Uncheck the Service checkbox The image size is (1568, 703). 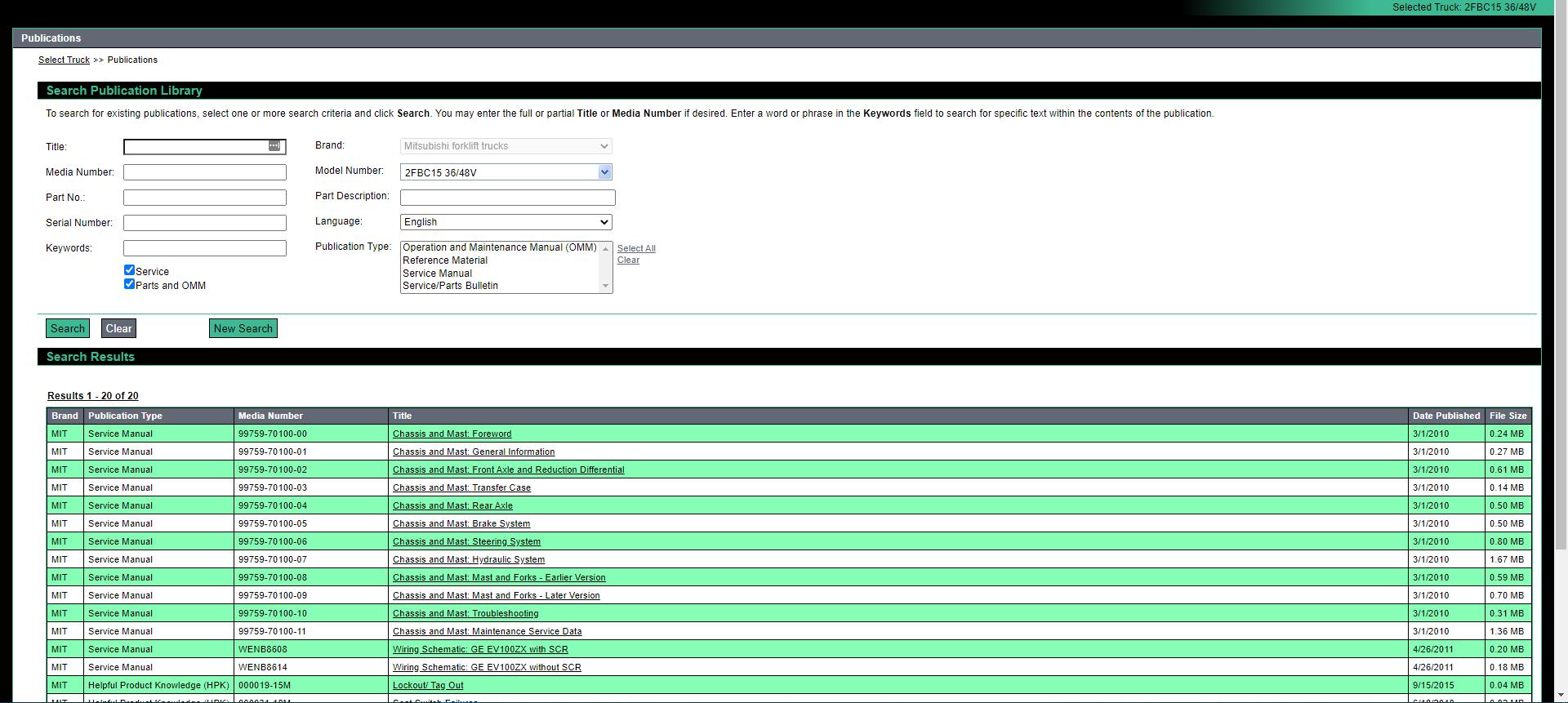click(x=129, y=270)
